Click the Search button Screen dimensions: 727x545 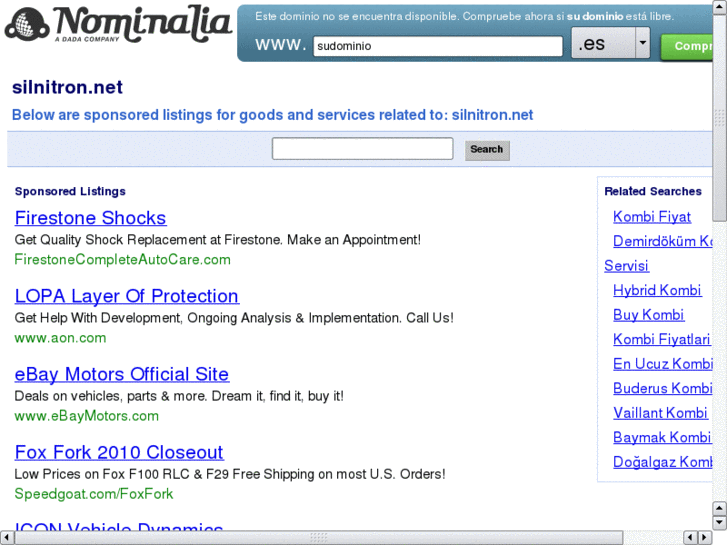point(487,150)
